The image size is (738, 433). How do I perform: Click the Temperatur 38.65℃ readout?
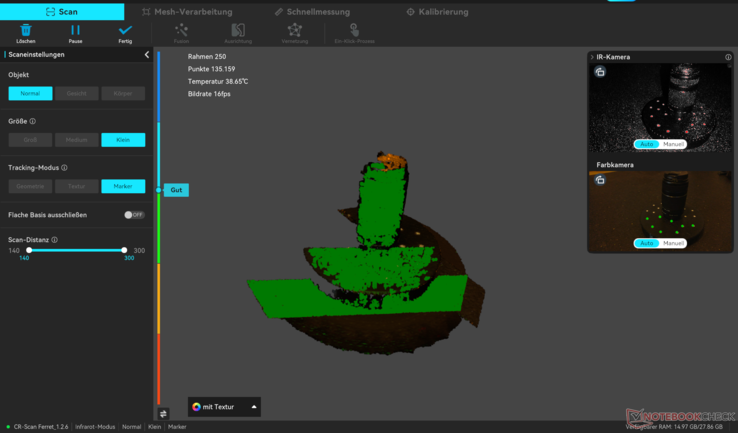(x=218, y=81)
